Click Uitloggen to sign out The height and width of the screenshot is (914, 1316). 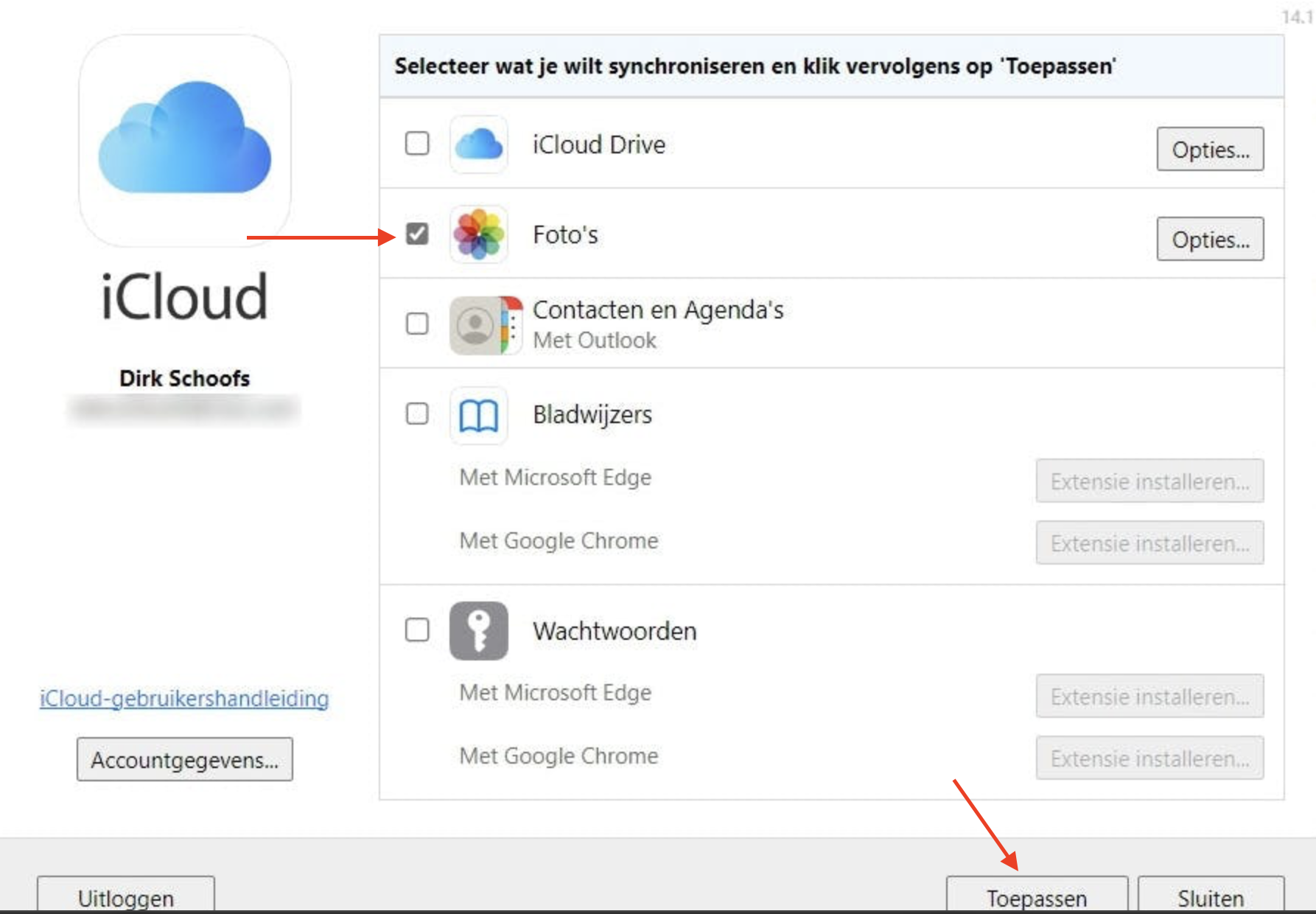pos(126,897)
